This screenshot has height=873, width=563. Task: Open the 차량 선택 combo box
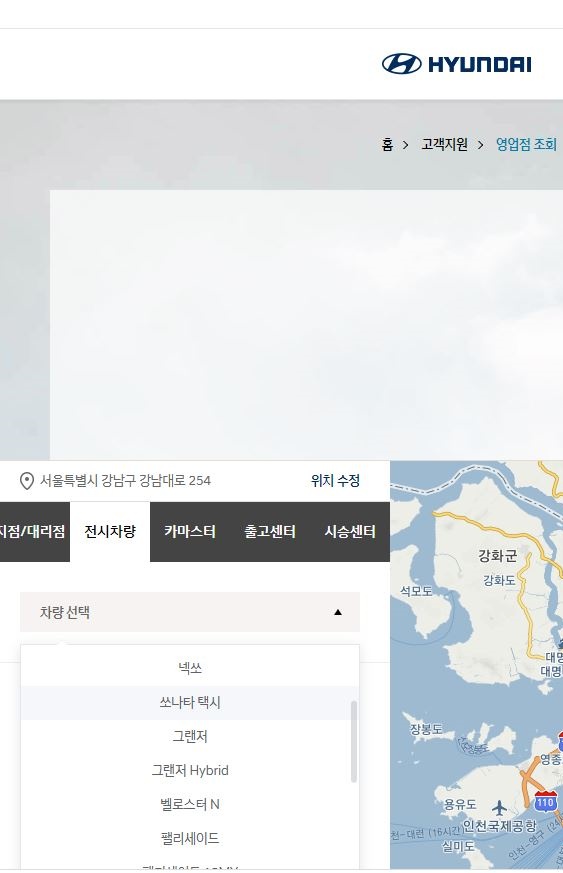[x=190, y=612]
